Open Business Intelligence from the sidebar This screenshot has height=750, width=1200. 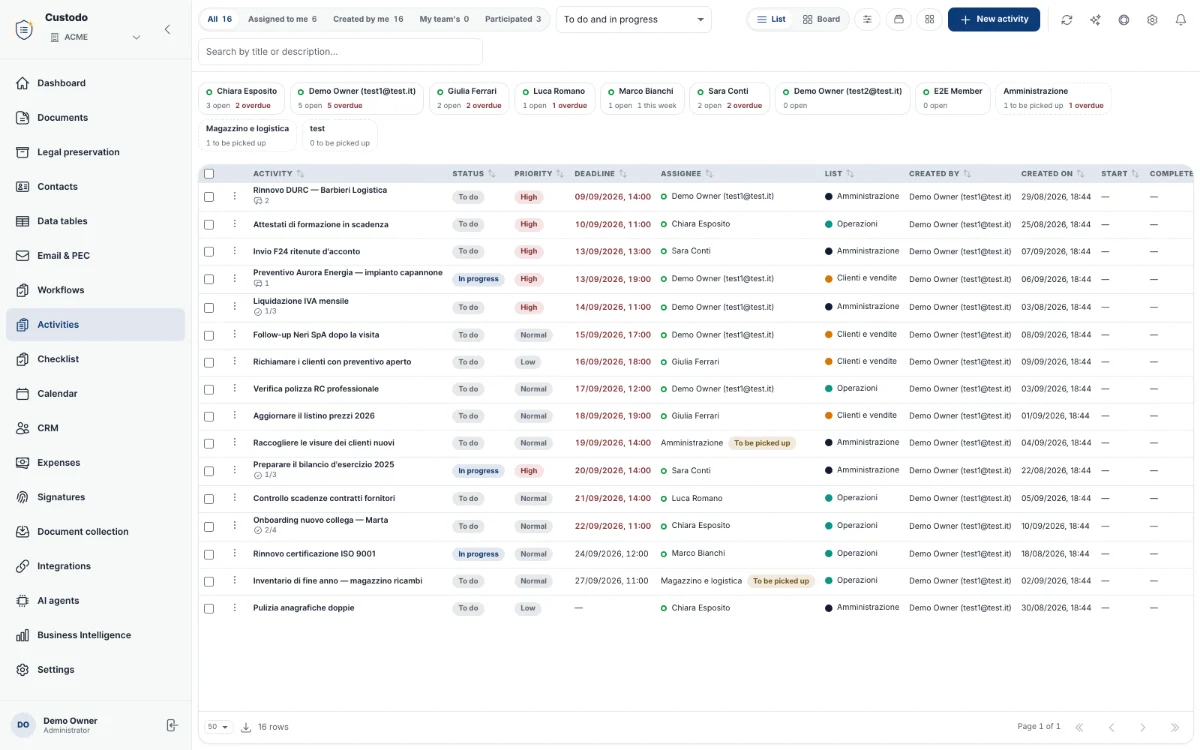point(95,635)
